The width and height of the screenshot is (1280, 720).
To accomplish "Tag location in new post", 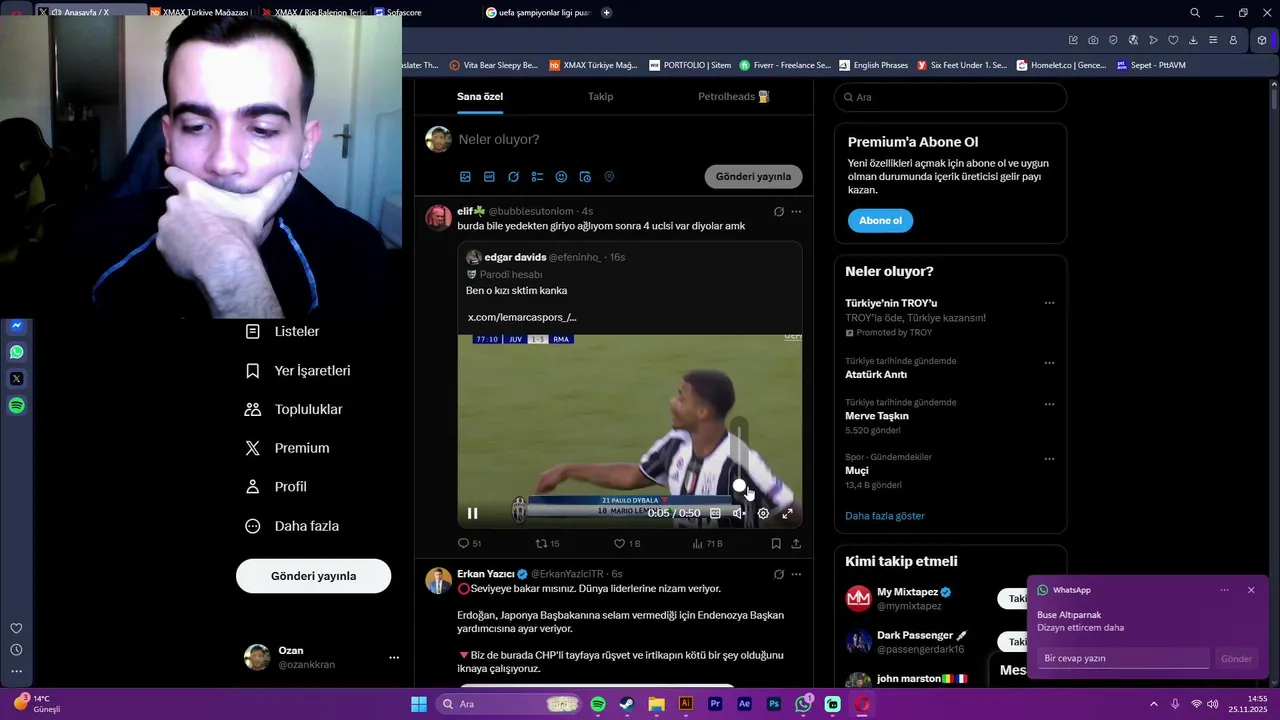I will [x=609, y=177].
